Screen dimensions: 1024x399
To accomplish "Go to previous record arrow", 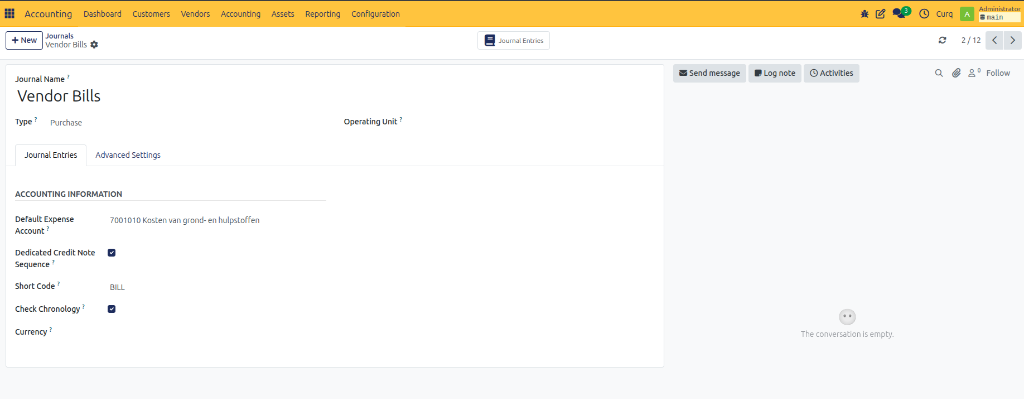I will coord(994,40).
